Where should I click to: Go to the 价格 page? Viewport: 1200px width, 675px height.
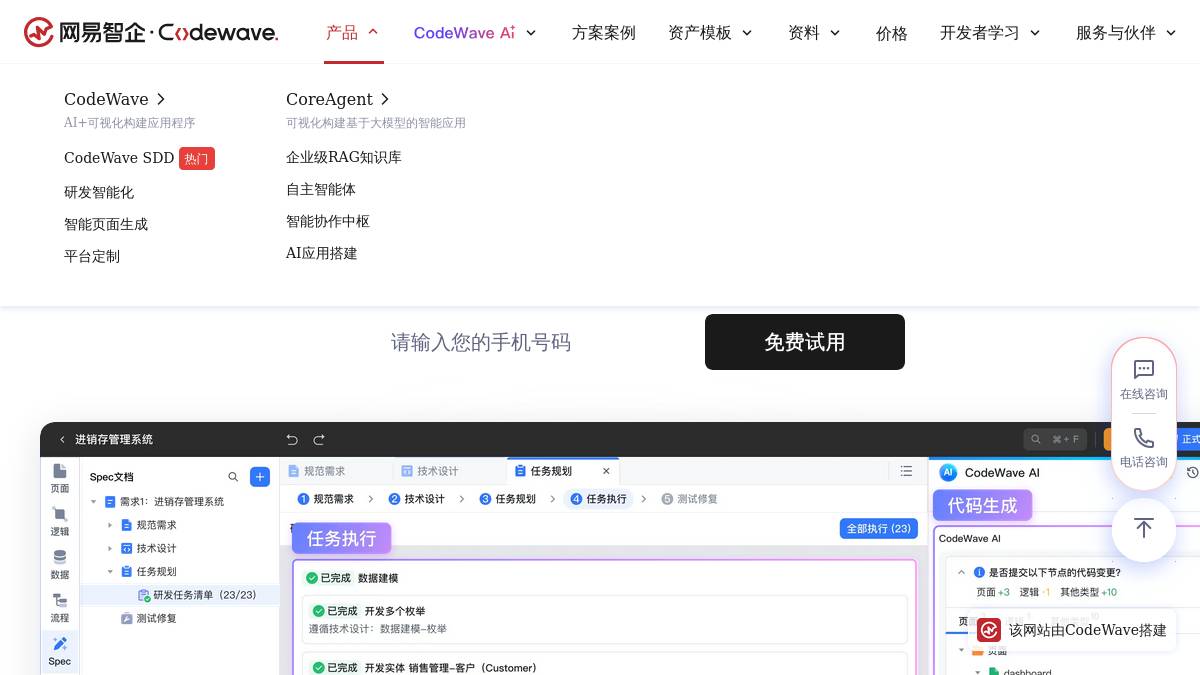pos(891,33)
